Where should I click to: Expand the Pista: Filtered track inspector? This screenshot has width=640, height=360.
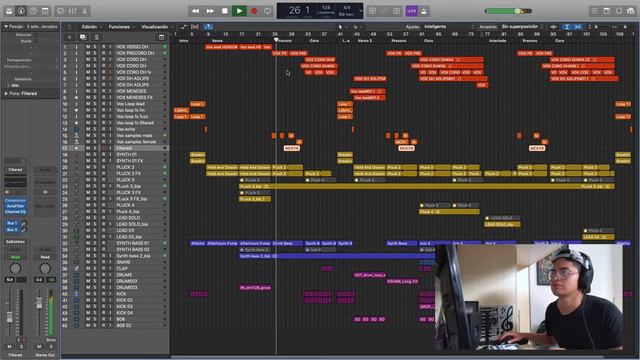(x=6, y=93)
